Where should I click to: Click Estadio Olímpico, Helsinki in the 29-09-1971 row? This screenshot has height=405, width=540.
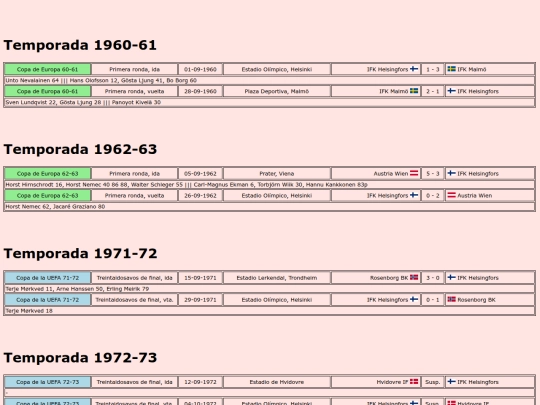(x=277, y=300)
